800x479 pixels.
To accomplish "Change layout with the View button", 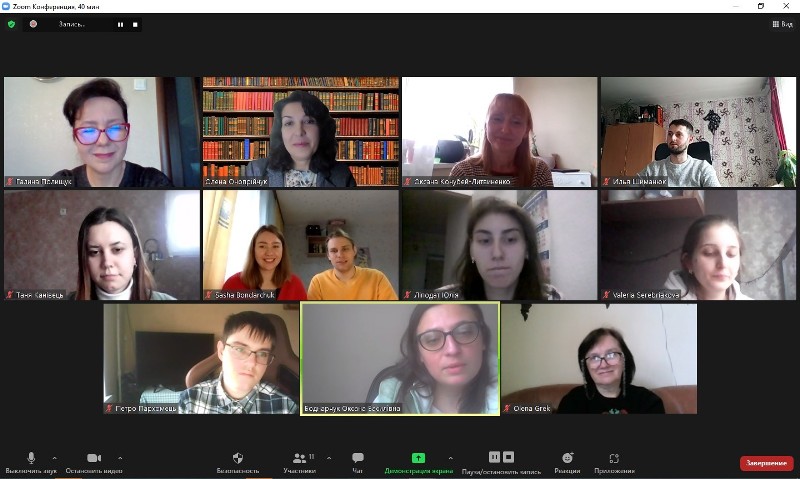I will click(782, 24).
